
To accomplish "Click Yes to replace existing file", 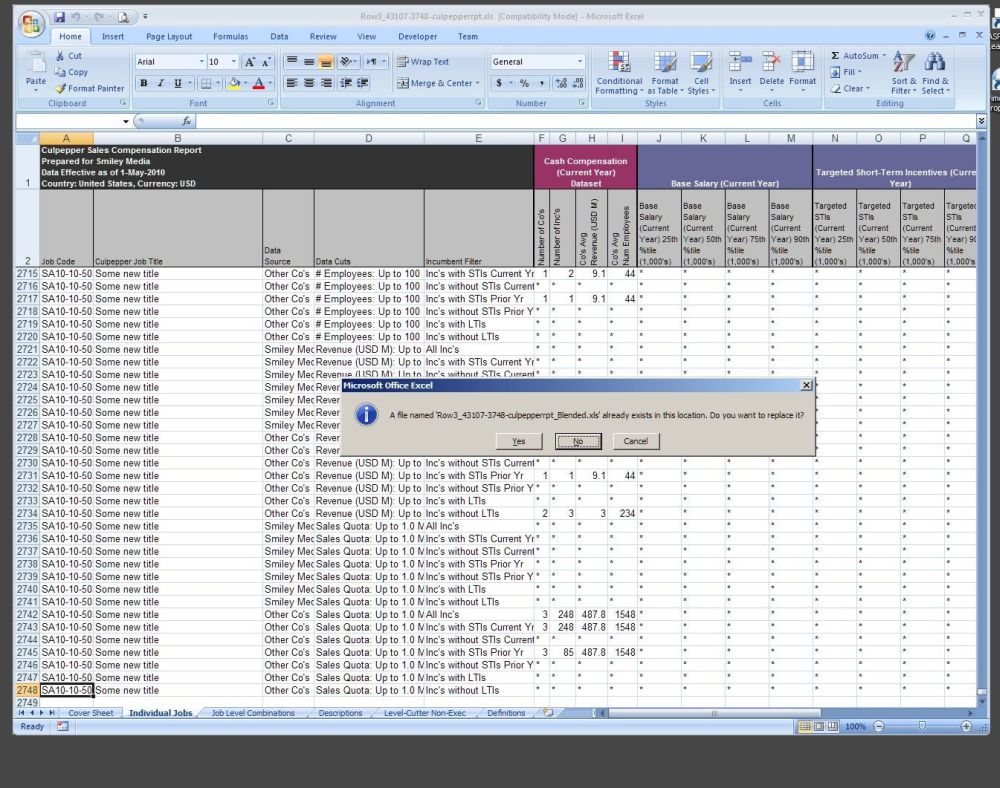I will click(519, 441).
